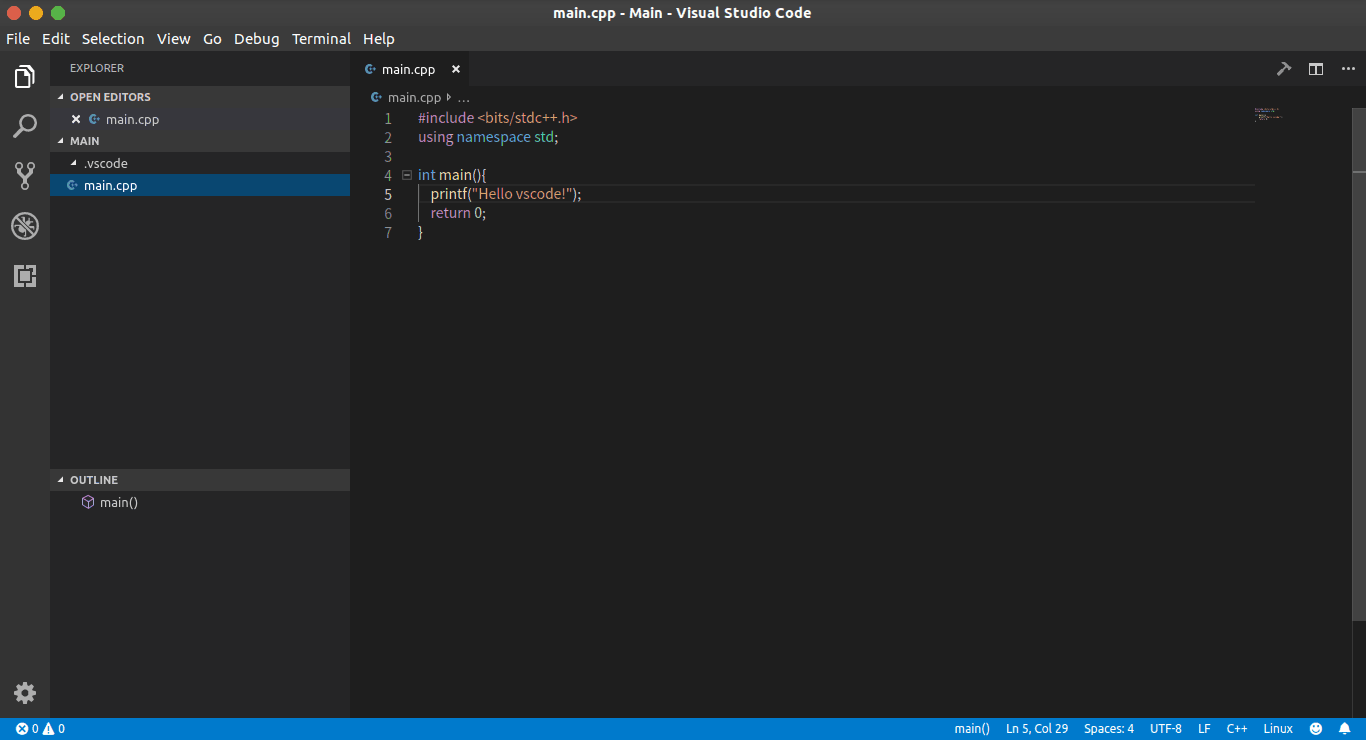The image size is (1366, 740).
Task: Open the Debug view from the activity bar
Action: point(24,226)
